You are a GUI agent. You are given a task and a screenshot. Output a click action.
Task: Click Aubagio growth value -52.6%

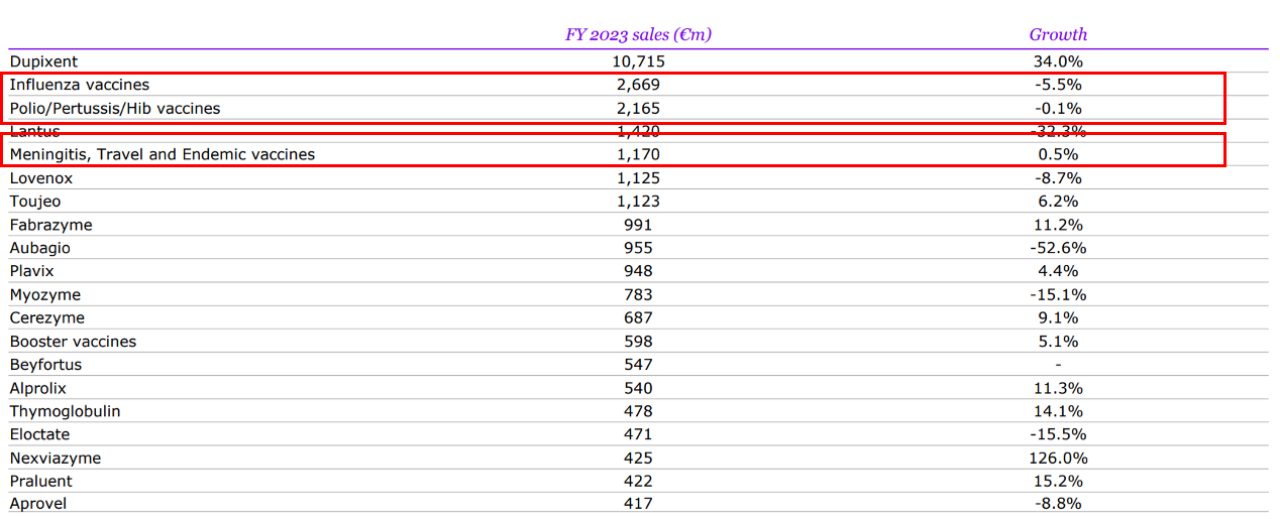1058,248
